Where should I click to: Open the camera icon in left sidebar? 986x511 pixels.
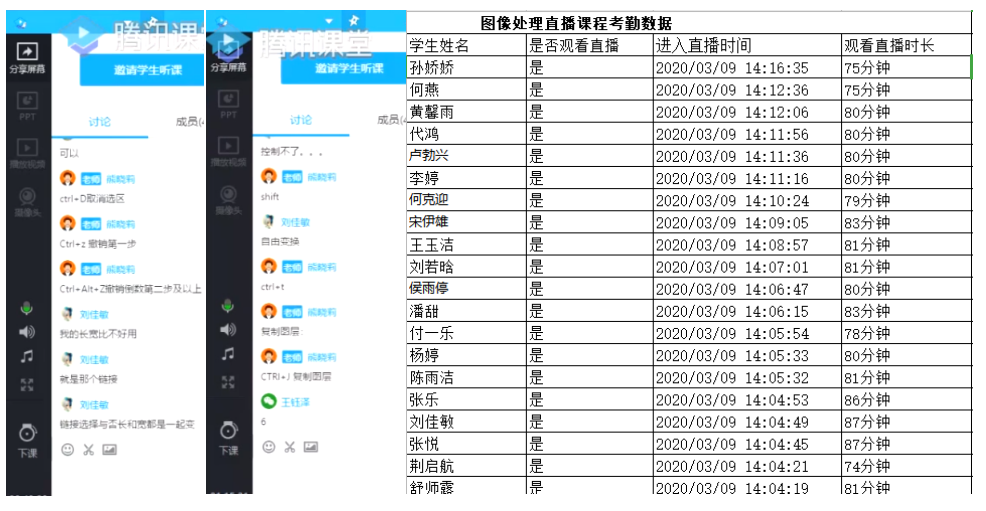[x=28, y=198]
